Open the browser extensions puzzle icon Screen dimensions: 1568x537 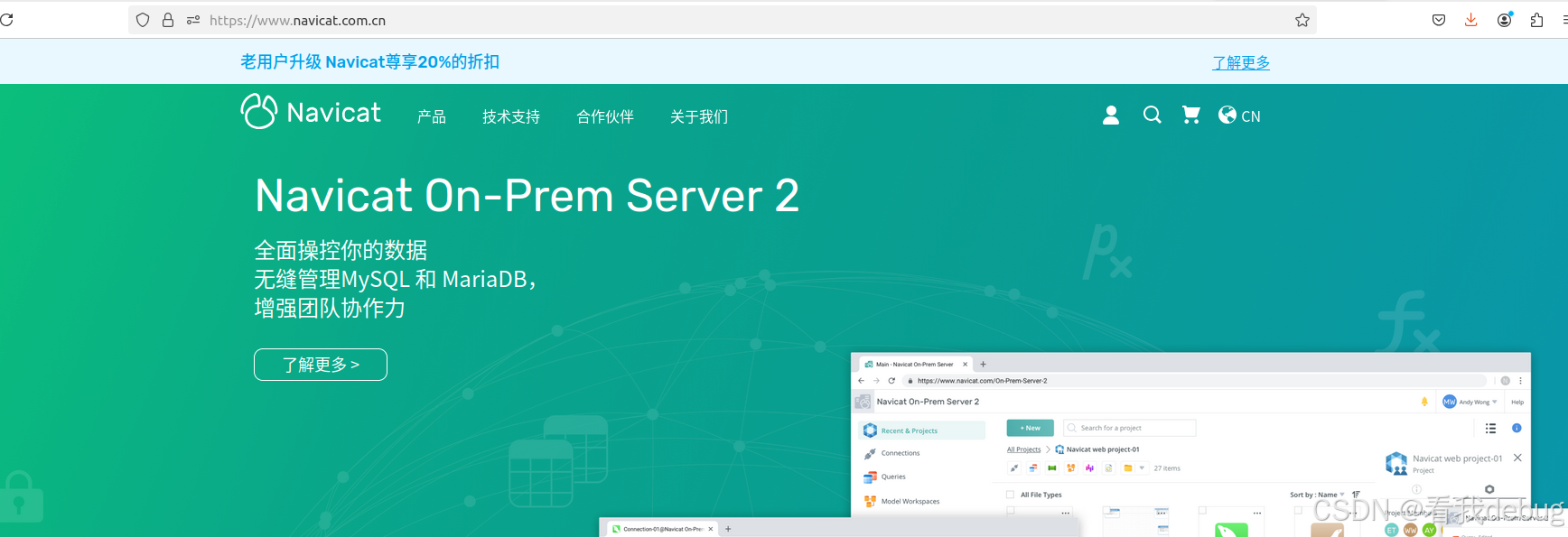1536,20
